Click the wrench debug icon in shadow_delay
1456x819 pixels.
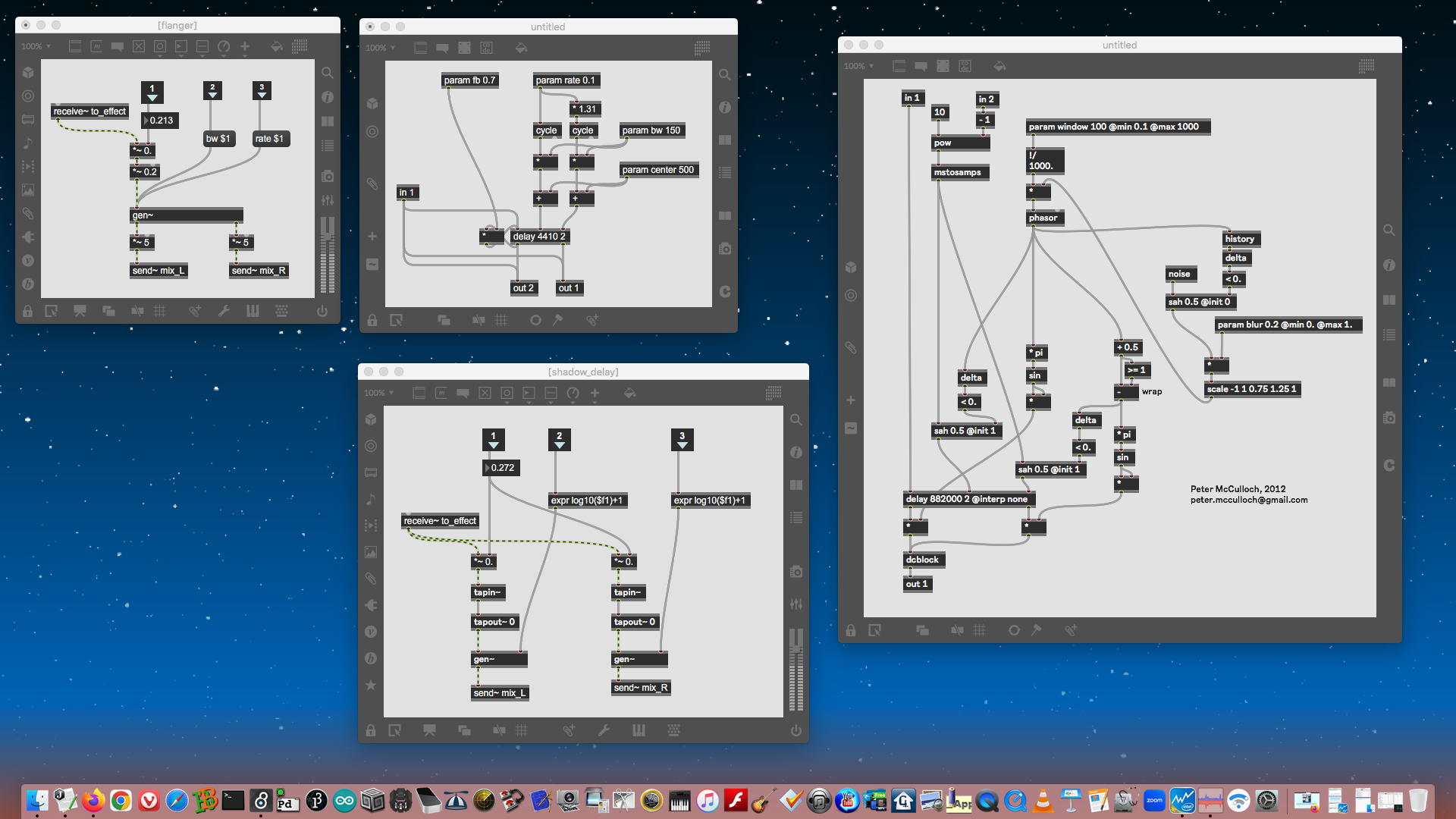point(604,730)
